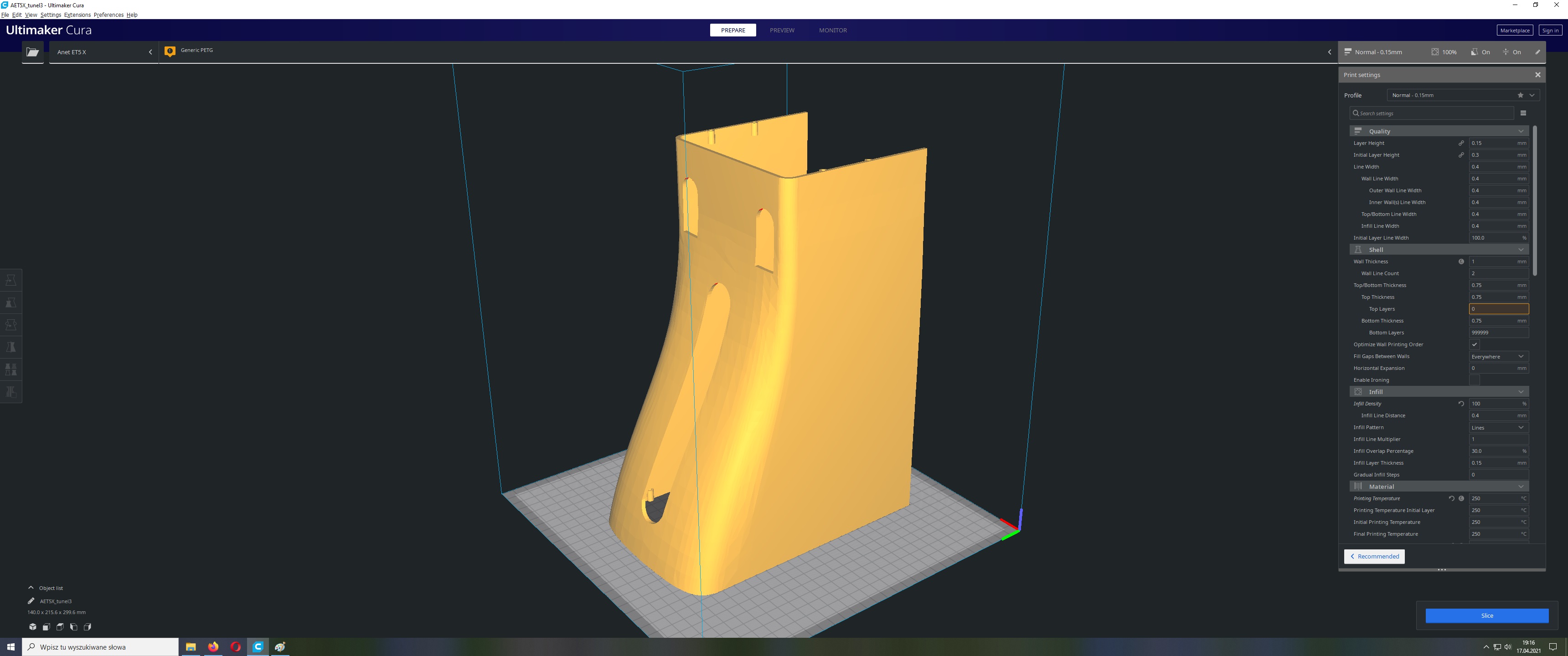
Task: Select the Move tool in left toolbar
Action: 11,280
